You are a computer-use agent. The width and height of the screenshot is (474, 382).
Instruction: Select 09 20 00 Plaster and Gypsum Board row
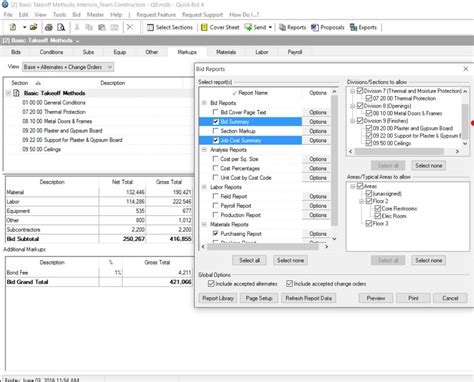(x=62, y=131)
